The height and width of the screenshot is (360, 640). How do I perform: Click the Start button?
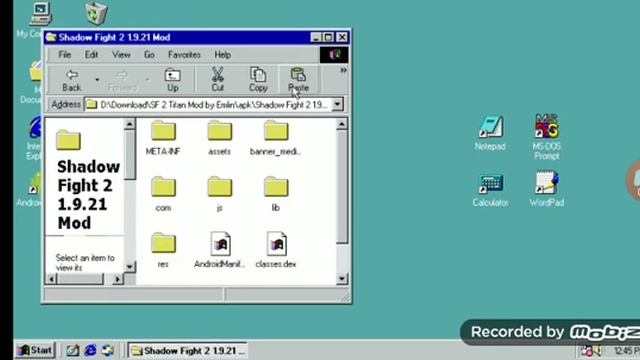pyautogui.click(x=35, y=350)
